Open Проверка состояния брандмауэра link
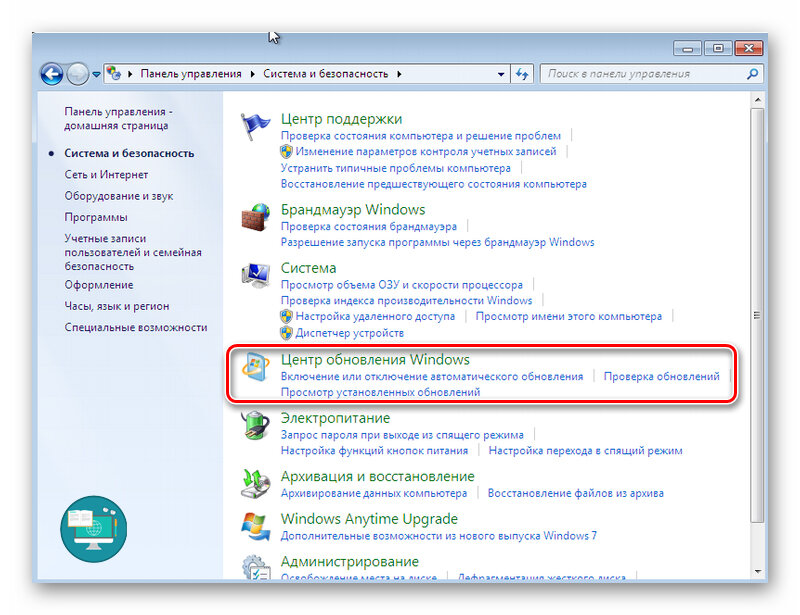 (x=369, y=226)
